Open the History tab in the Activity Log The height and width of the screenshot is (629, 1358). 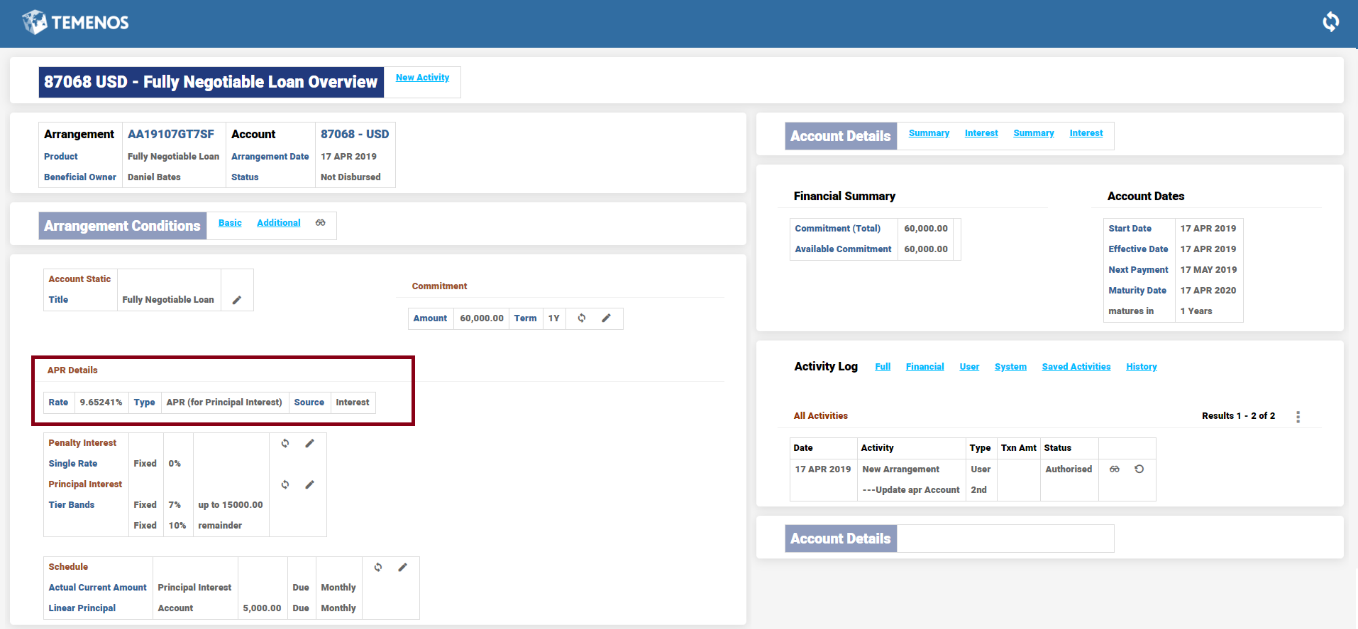tap(1141, 367)
